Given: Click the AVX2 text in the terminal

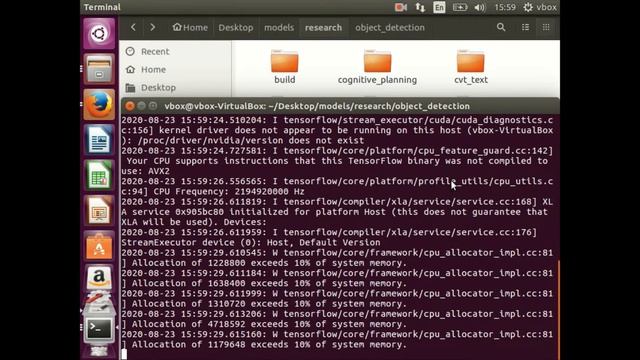Looking at the screenshot, I should click(x=159, y=171).
